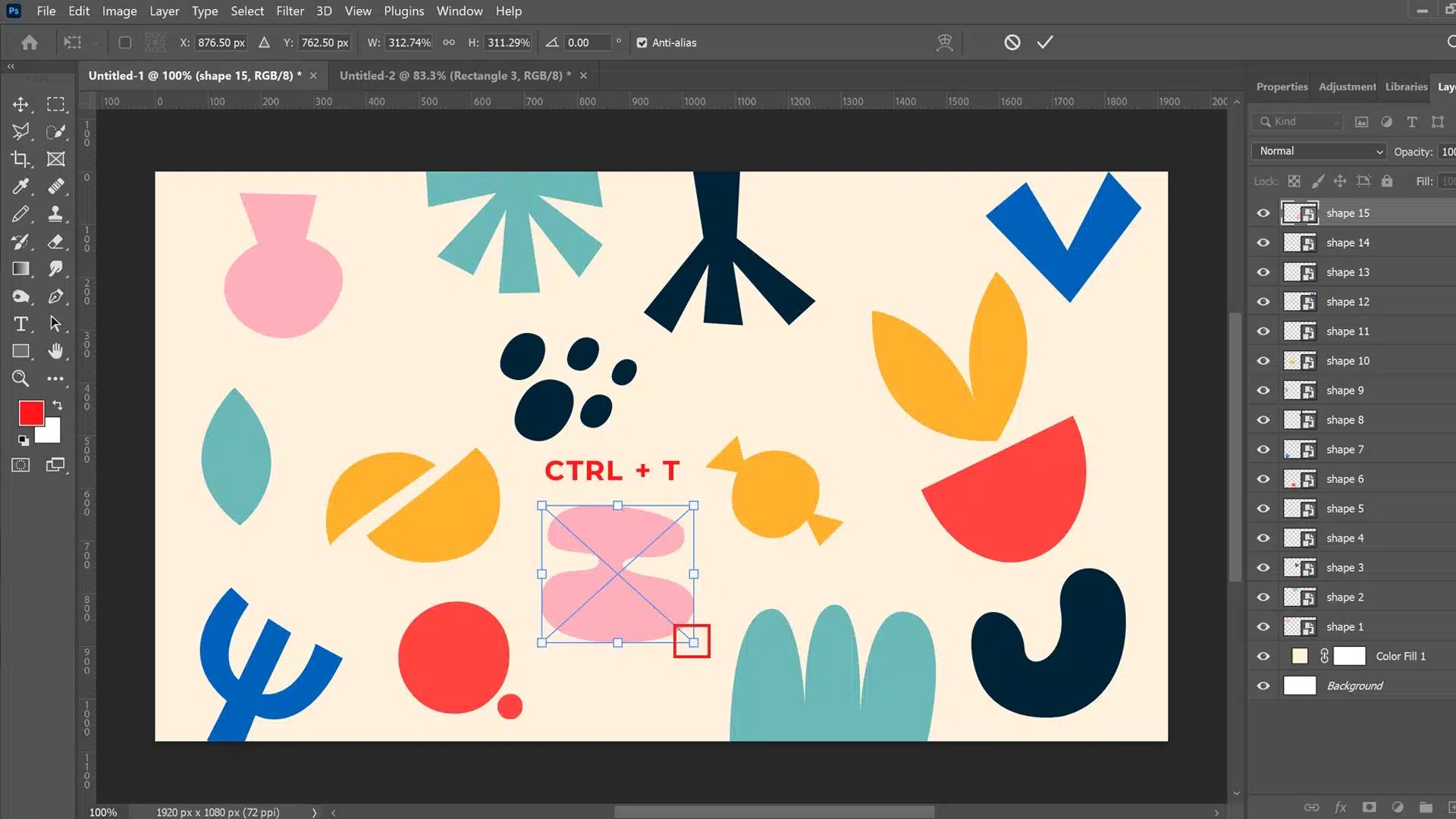Swap foreground and background colors
The width and height of the screenshot is (1456, 819).
tap(58, 405)
